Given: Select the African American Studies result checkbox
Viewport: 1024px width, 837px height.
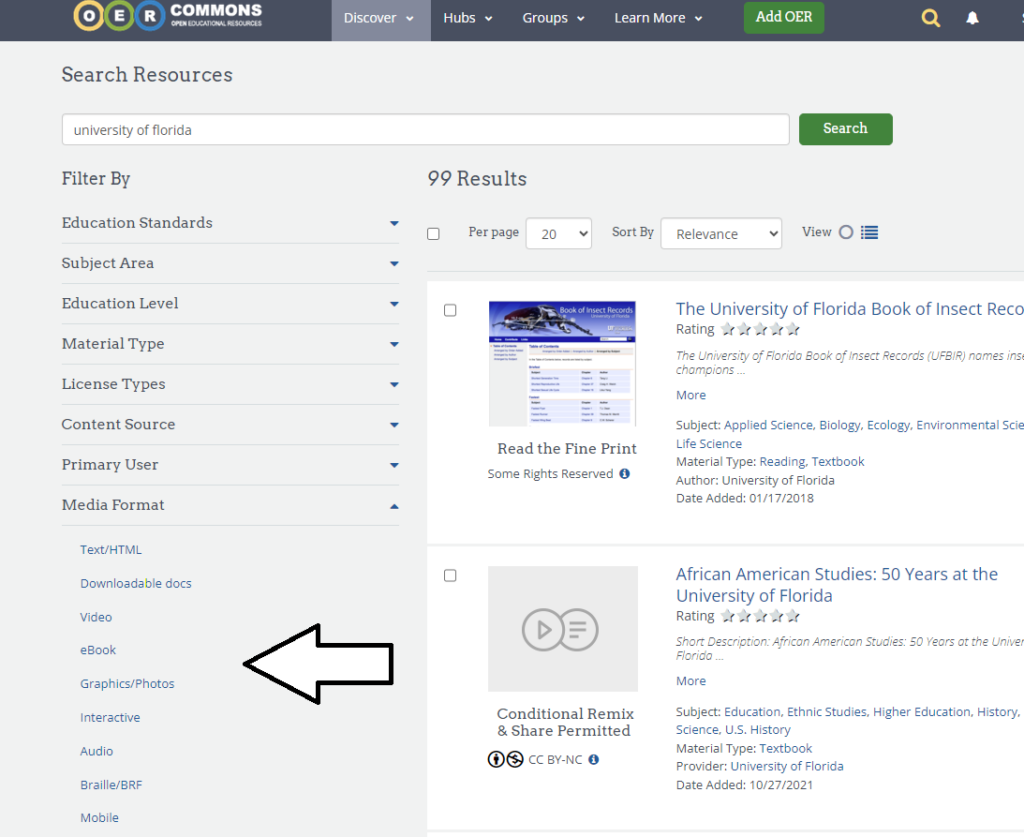Looking at the screenshot, I should coord(450,576).
